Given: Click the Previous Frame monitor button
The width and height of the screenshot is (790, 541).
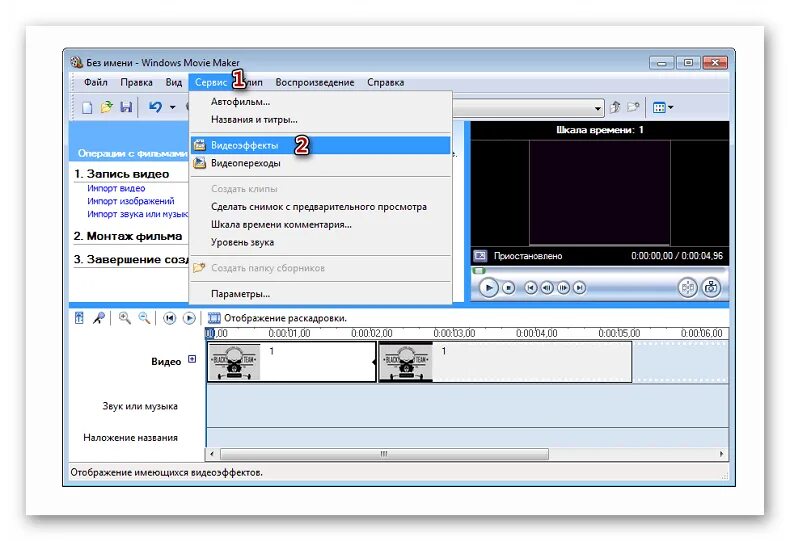Looking at the screenshot, I should (x=547, y=288).
